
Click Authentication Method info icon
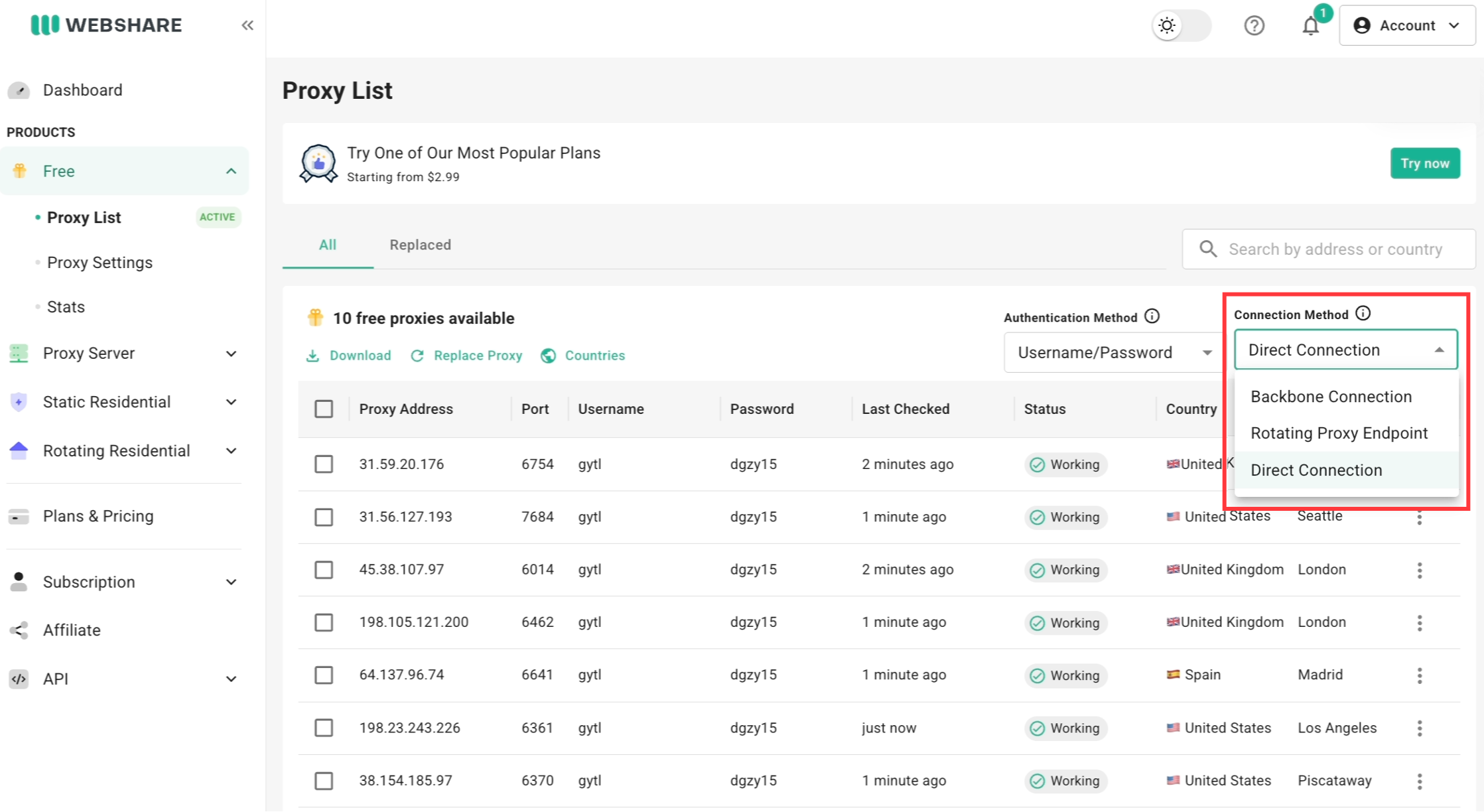tap(1152, 316)
